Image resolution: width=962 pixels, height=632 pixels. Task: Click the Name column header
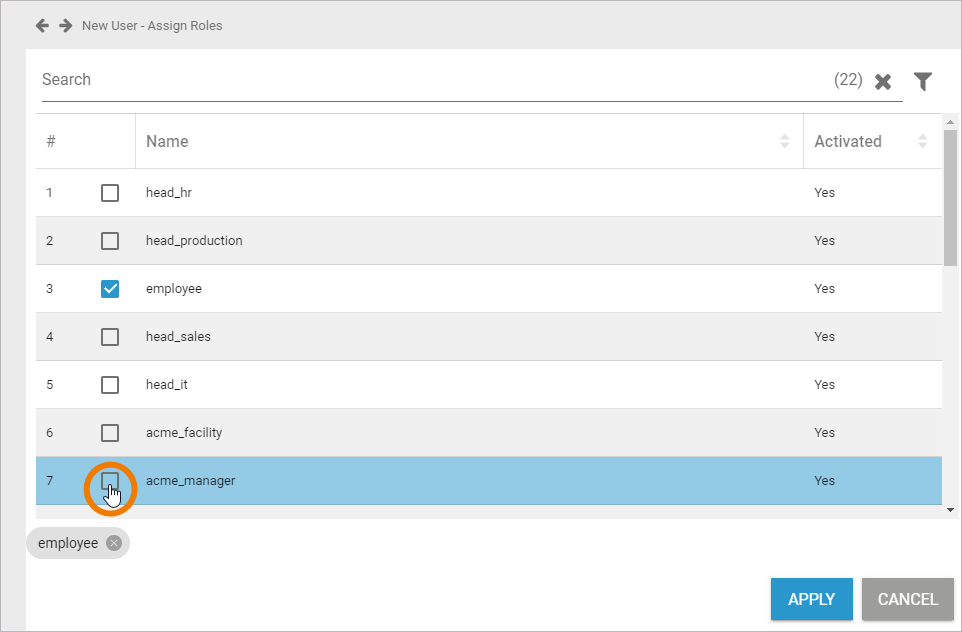(168, 142)
